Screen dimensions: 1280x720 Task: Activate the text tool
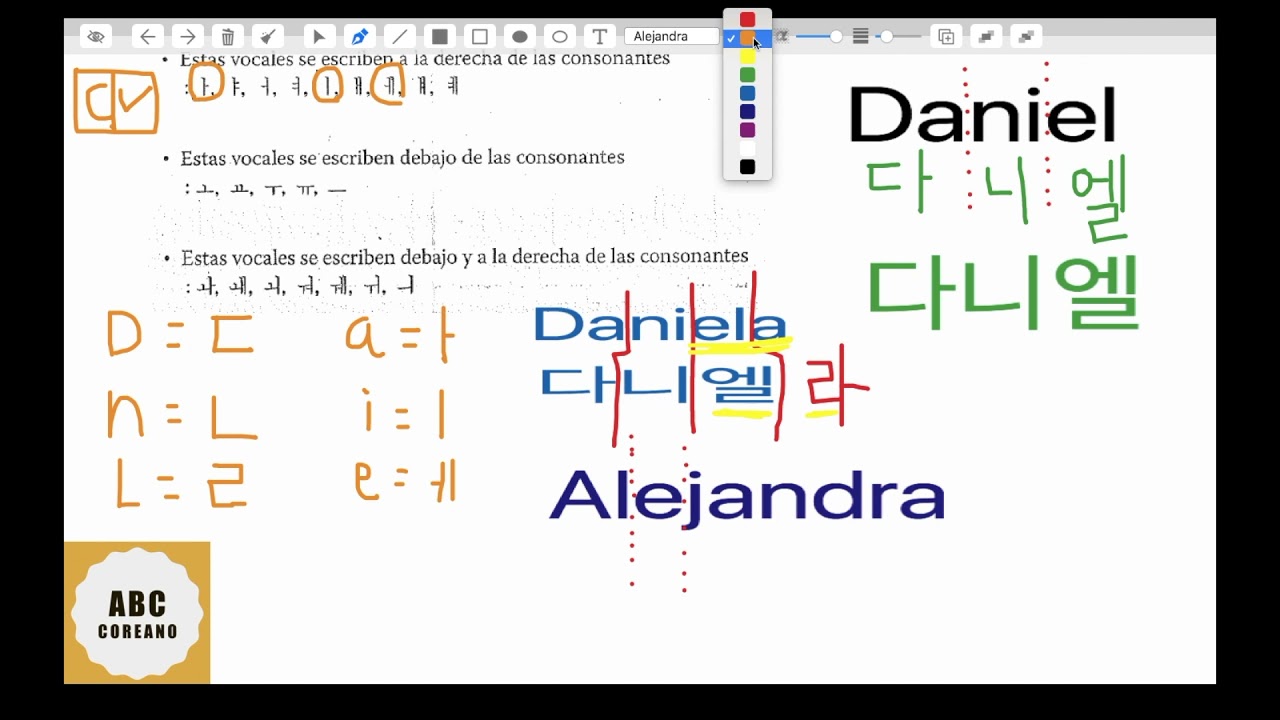tap(600, 37)
